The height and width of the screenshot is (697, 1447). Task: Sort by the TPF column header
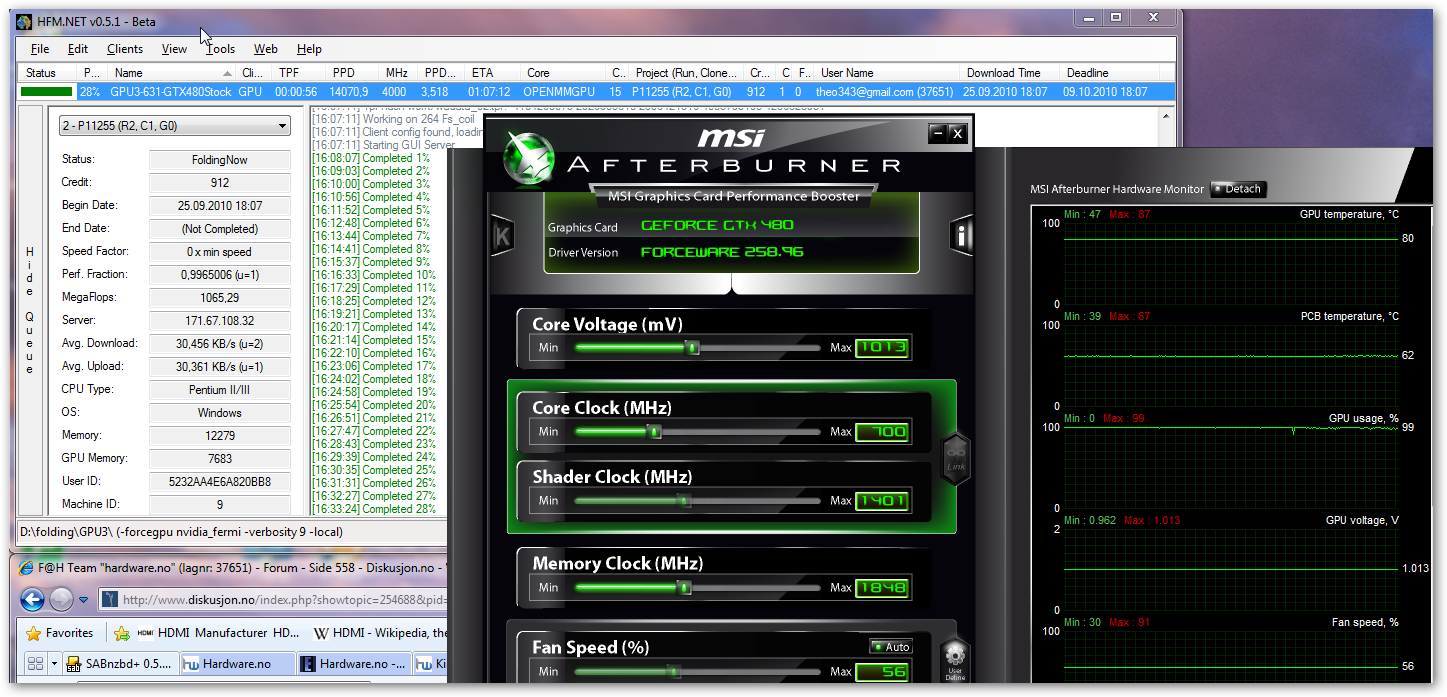click(299, 73)
